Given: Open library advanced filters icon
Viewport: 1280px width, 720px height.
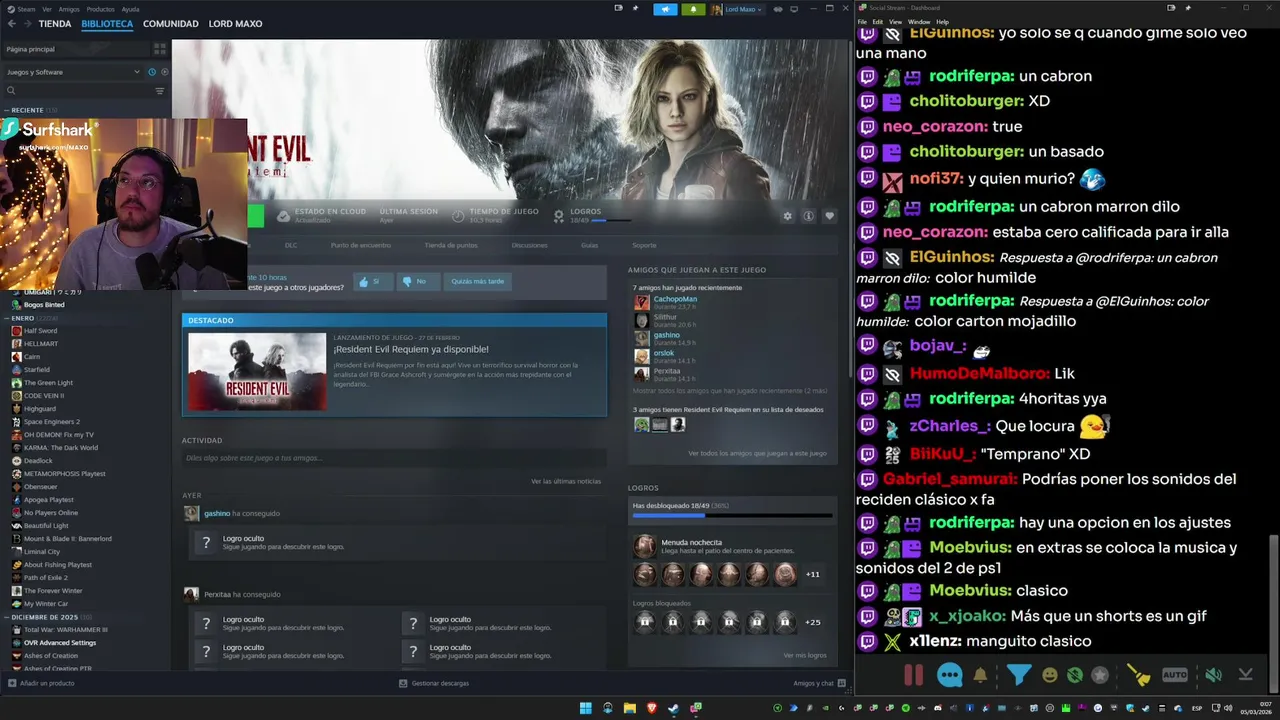Looking at the screenshot, I should [159, 91].
